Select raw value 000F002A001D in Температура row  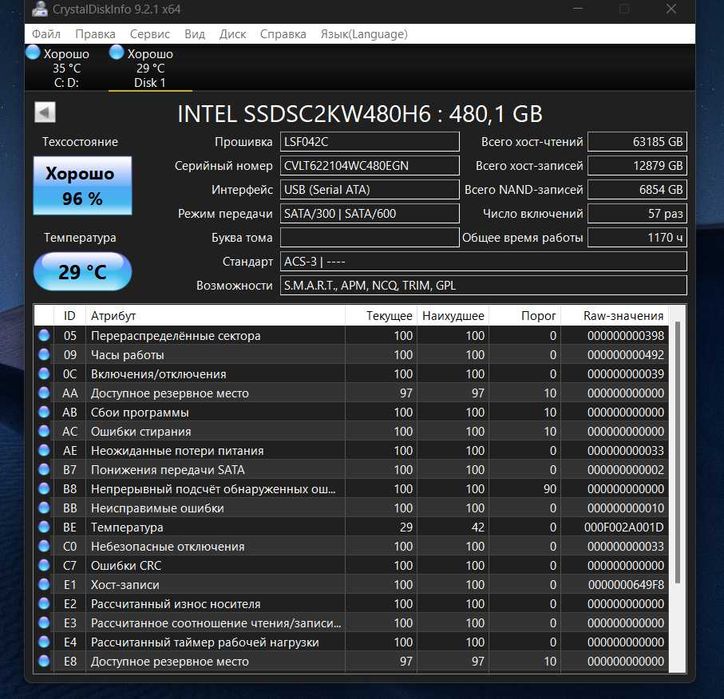coord(624,527)
